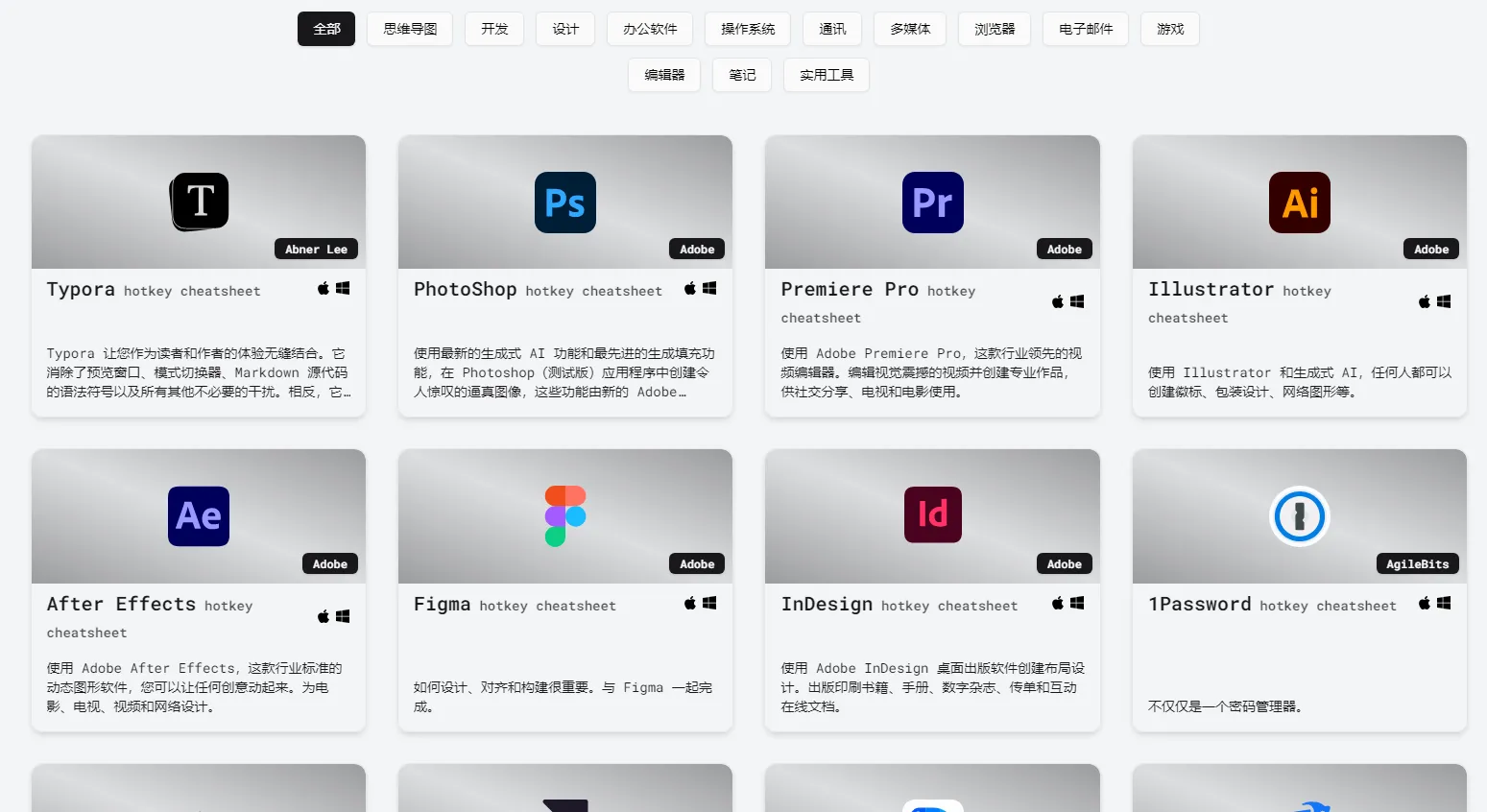Filter by 设计 category

(x=565, y=29)
